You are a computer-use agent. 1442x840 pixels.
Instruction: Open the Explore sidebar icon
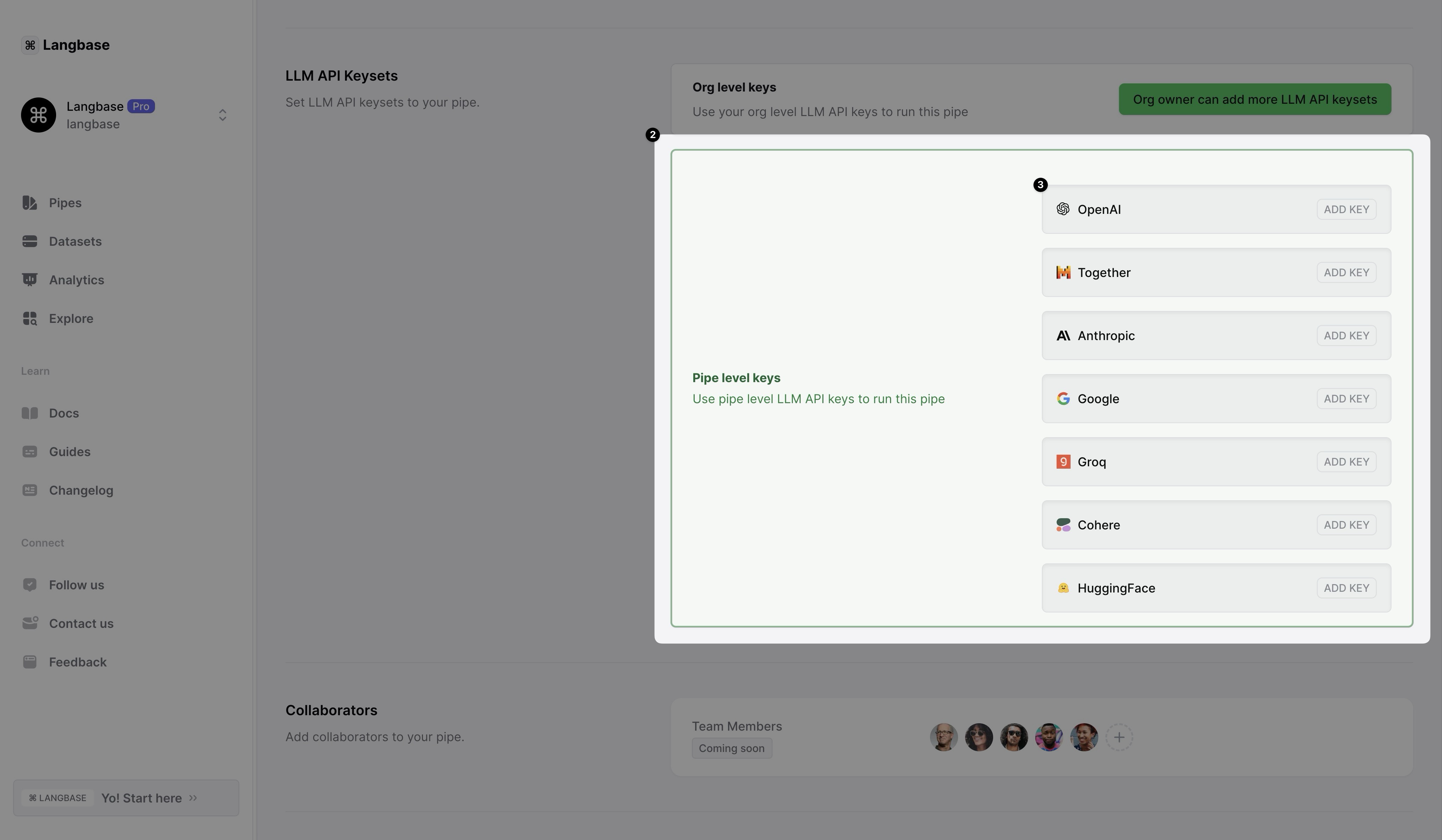coord(30,318)
